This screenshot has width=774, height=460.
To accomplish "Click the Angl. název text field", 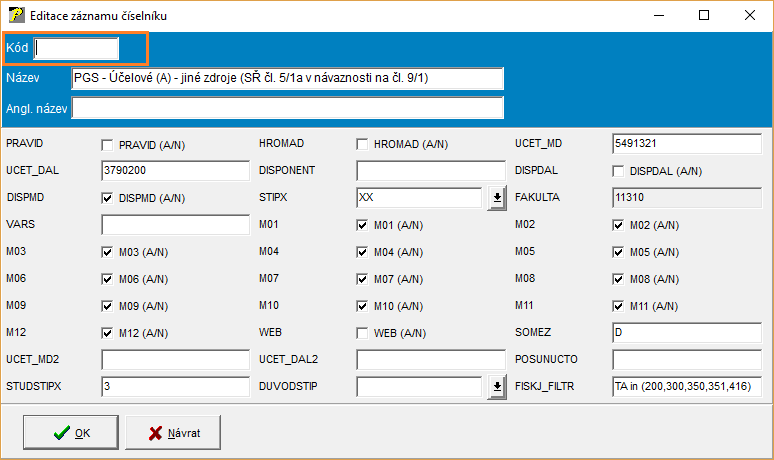I will point(286,108).
